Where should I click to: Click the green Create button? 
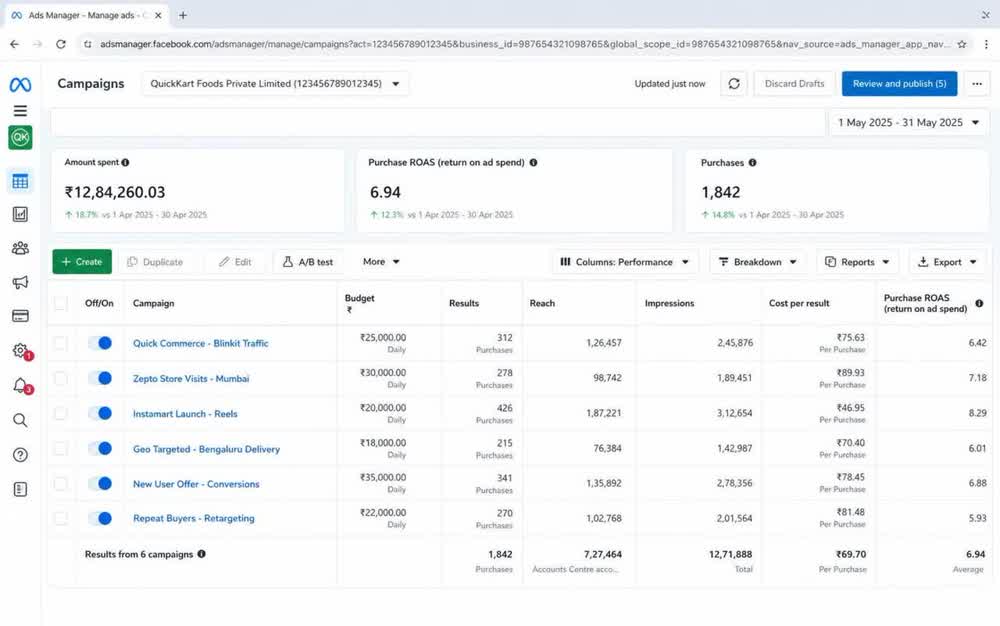(82, 261)
